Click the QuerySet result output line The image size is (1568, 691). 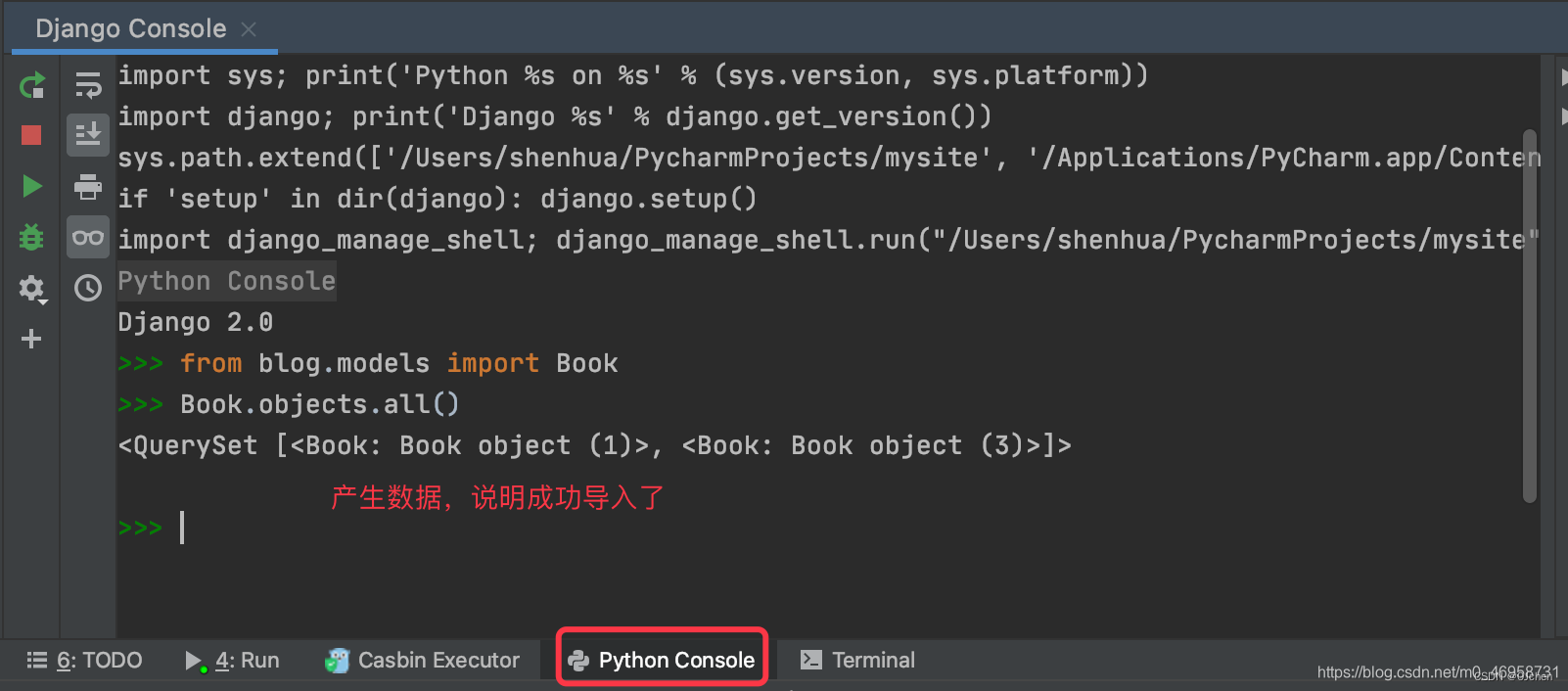(x=595, y=445)
